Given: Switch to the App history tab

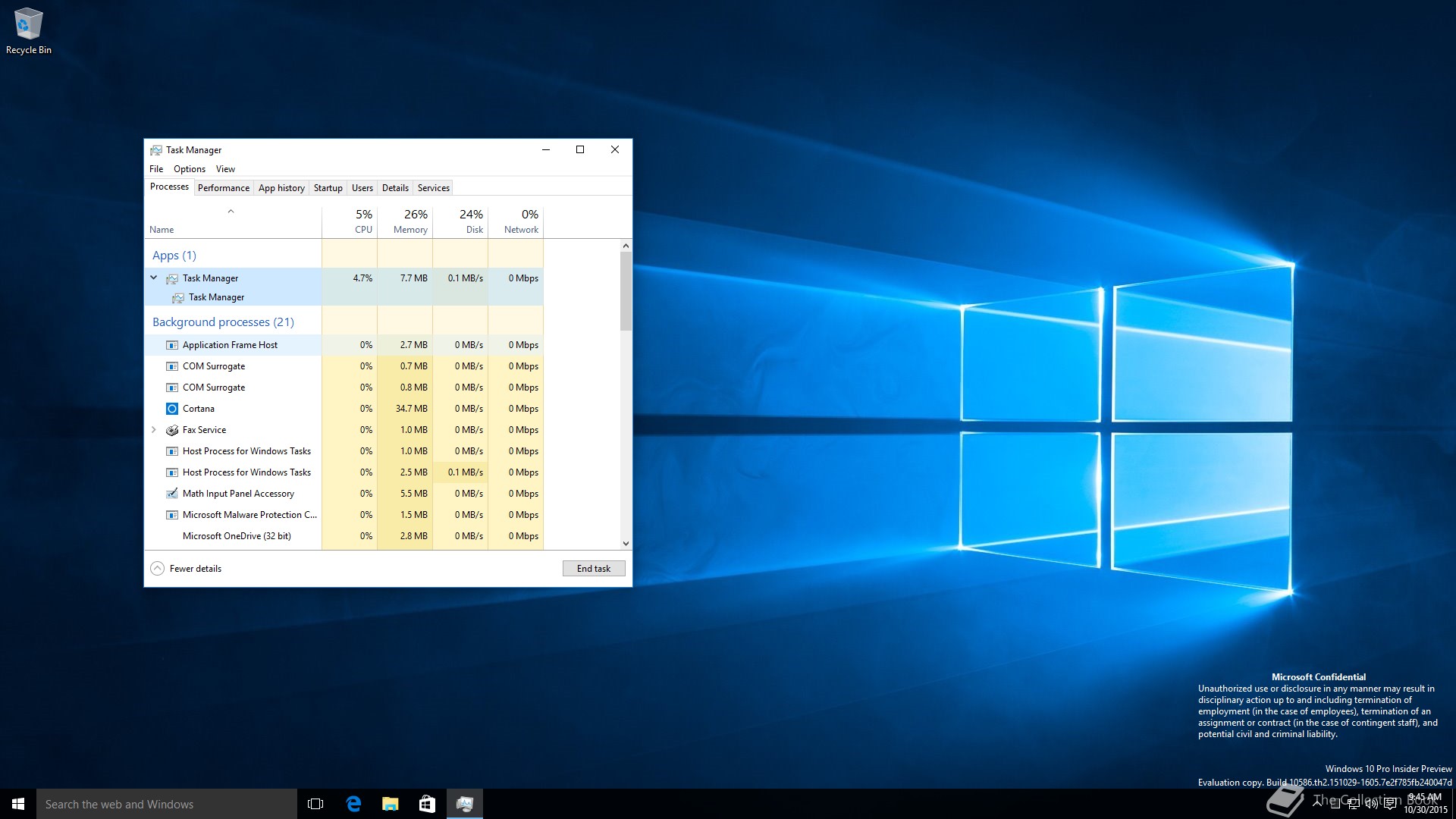Looking at the screenshot, I should click(x=281, y=188).
